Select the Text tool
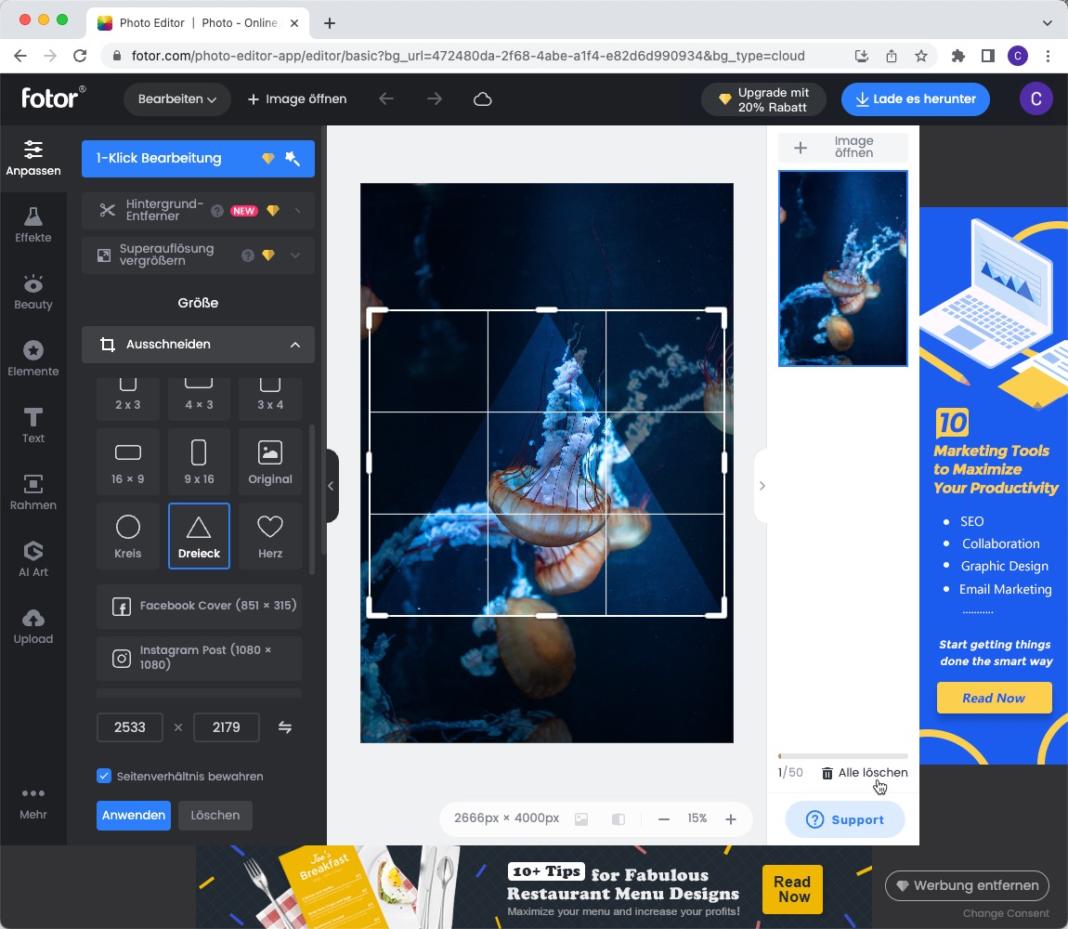This screenshot has height=929, width=1068. click(33, 425)
